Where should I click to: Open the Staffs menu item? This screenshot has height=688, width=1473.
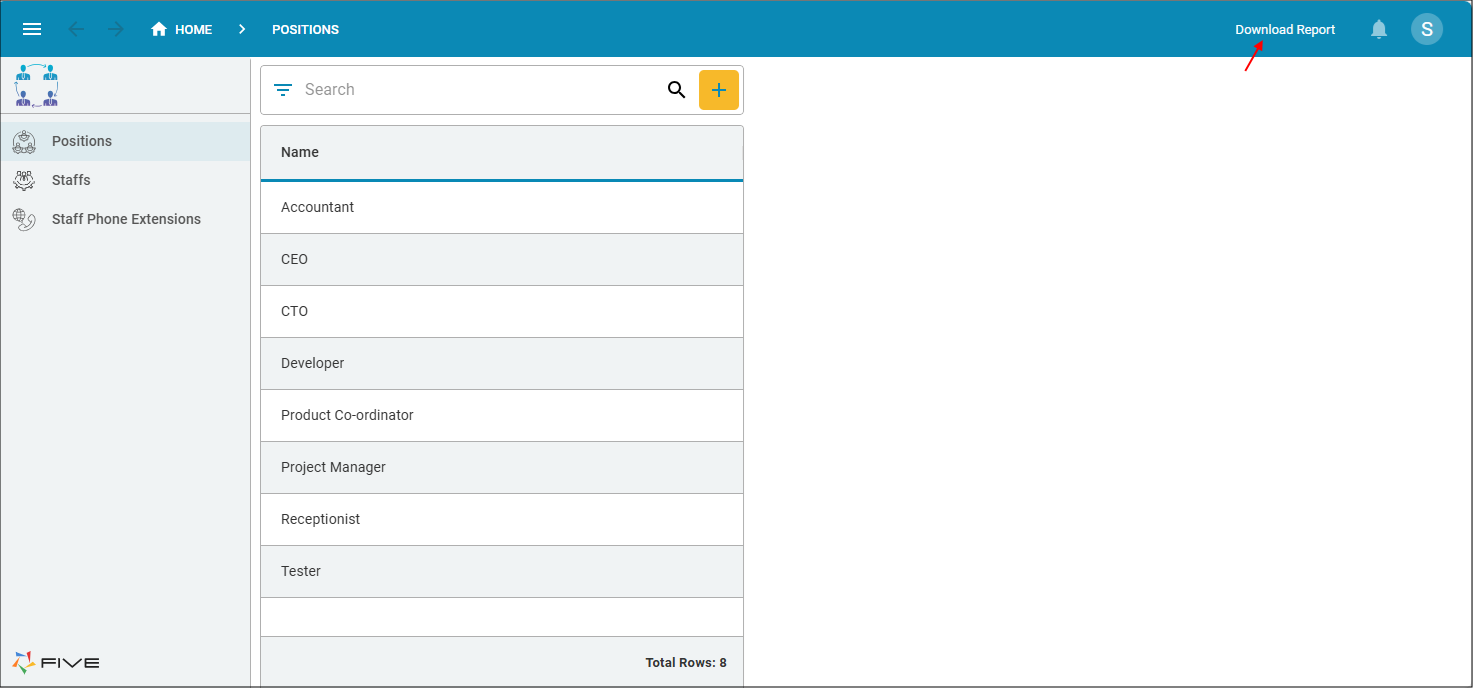pos(71,180)
